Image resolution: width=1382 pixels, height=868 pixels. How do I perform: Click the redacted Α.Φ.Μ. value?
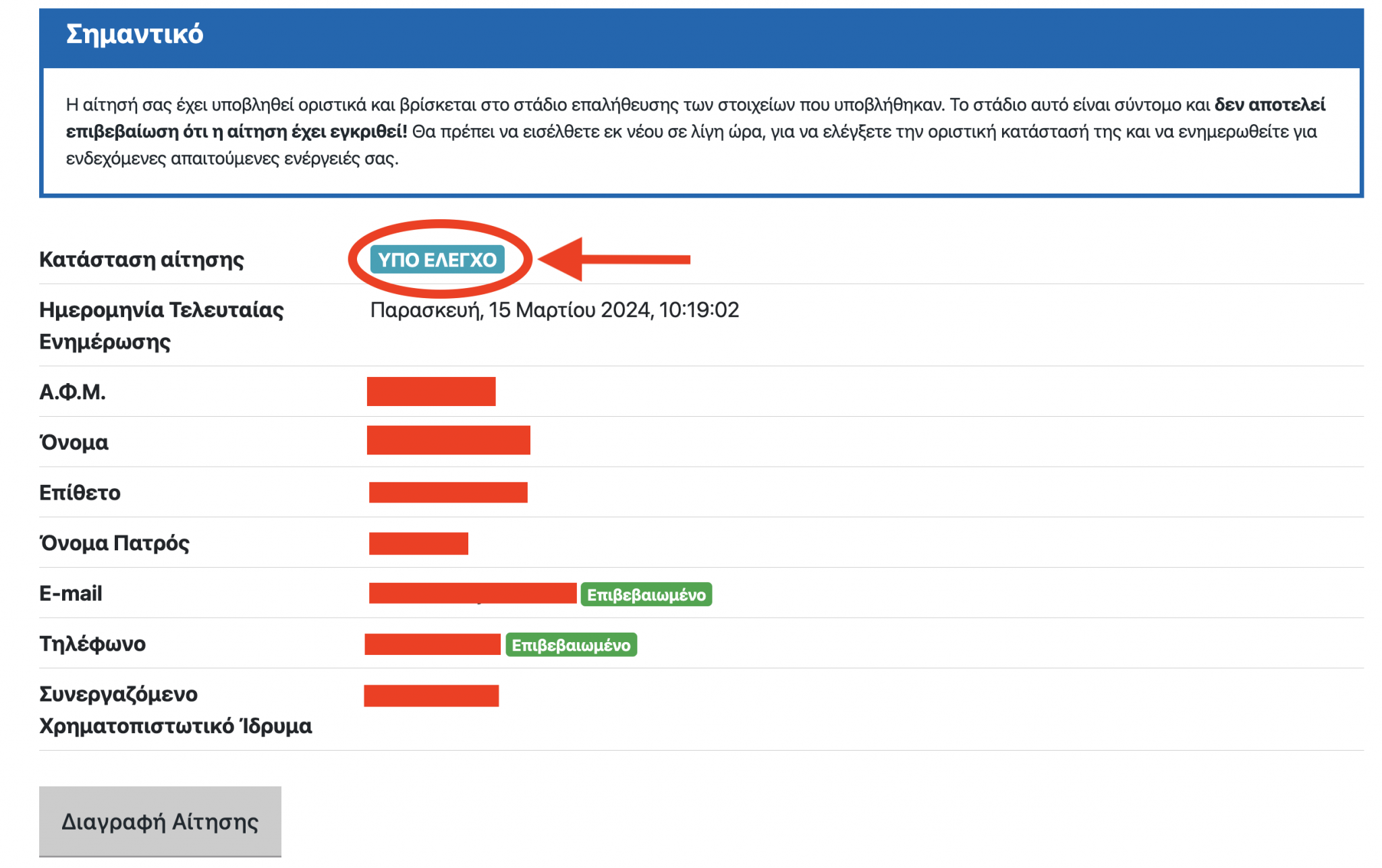point(431,391)
